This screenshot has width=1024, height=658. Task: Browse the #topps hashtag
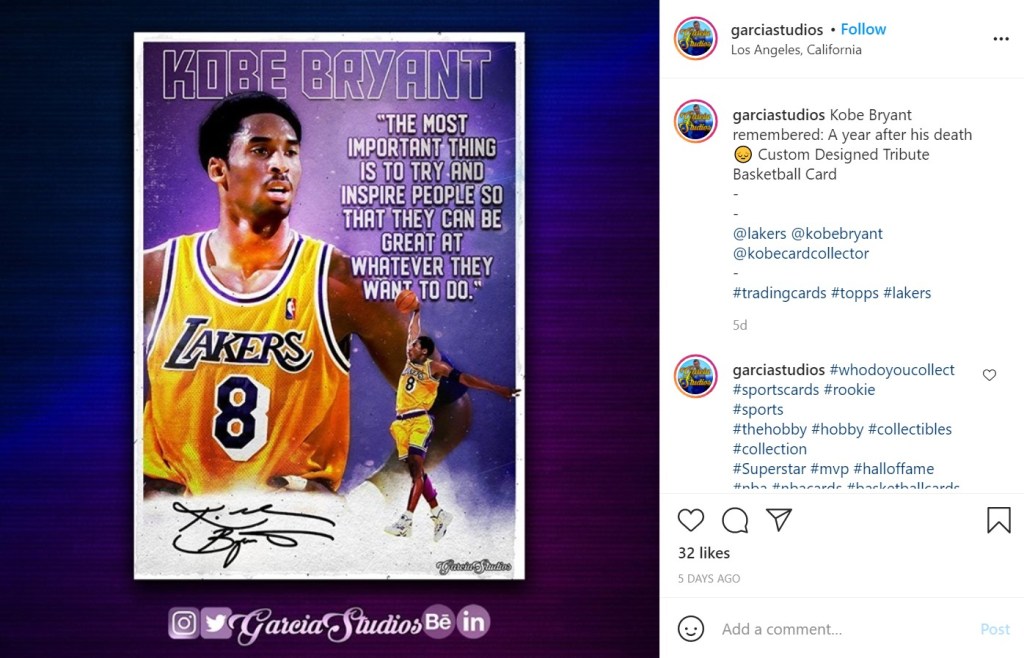pyautogui.click(x=855, y=293)
